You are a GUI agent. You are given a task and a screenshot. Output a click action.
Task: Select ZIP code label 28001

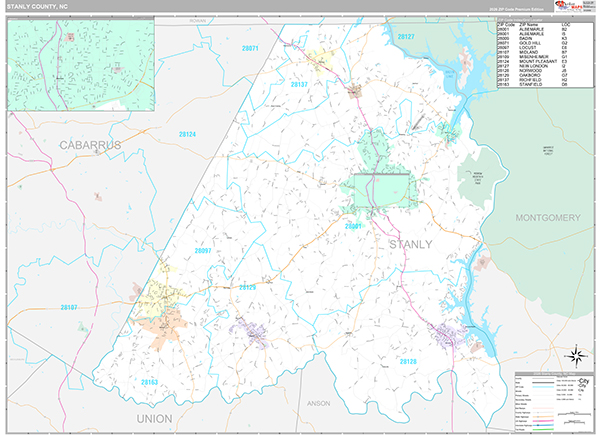(x=353, y=226)
